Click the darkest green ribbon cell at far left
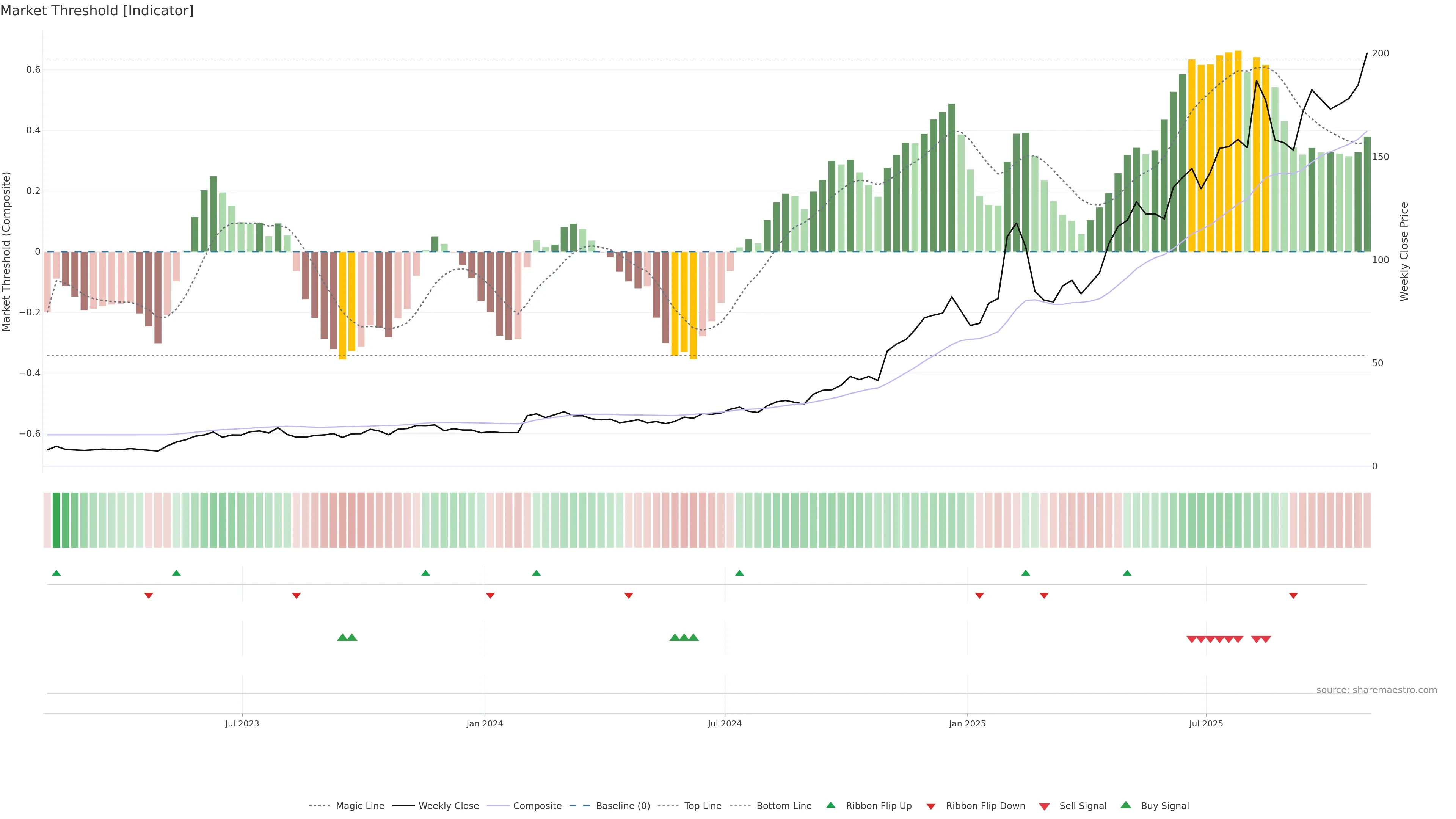Viewport: 1456px width, 819px height. click(x=56, y=519)
